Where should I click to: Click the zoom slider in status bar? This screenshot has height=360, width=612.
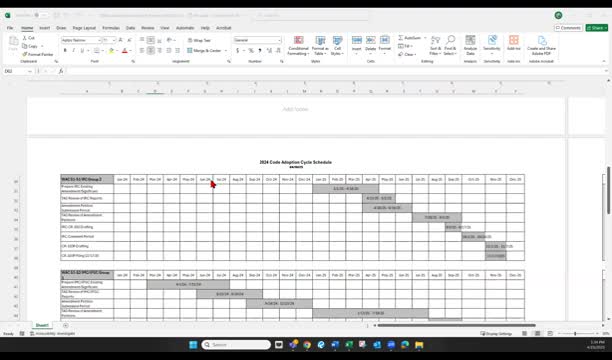577,334
